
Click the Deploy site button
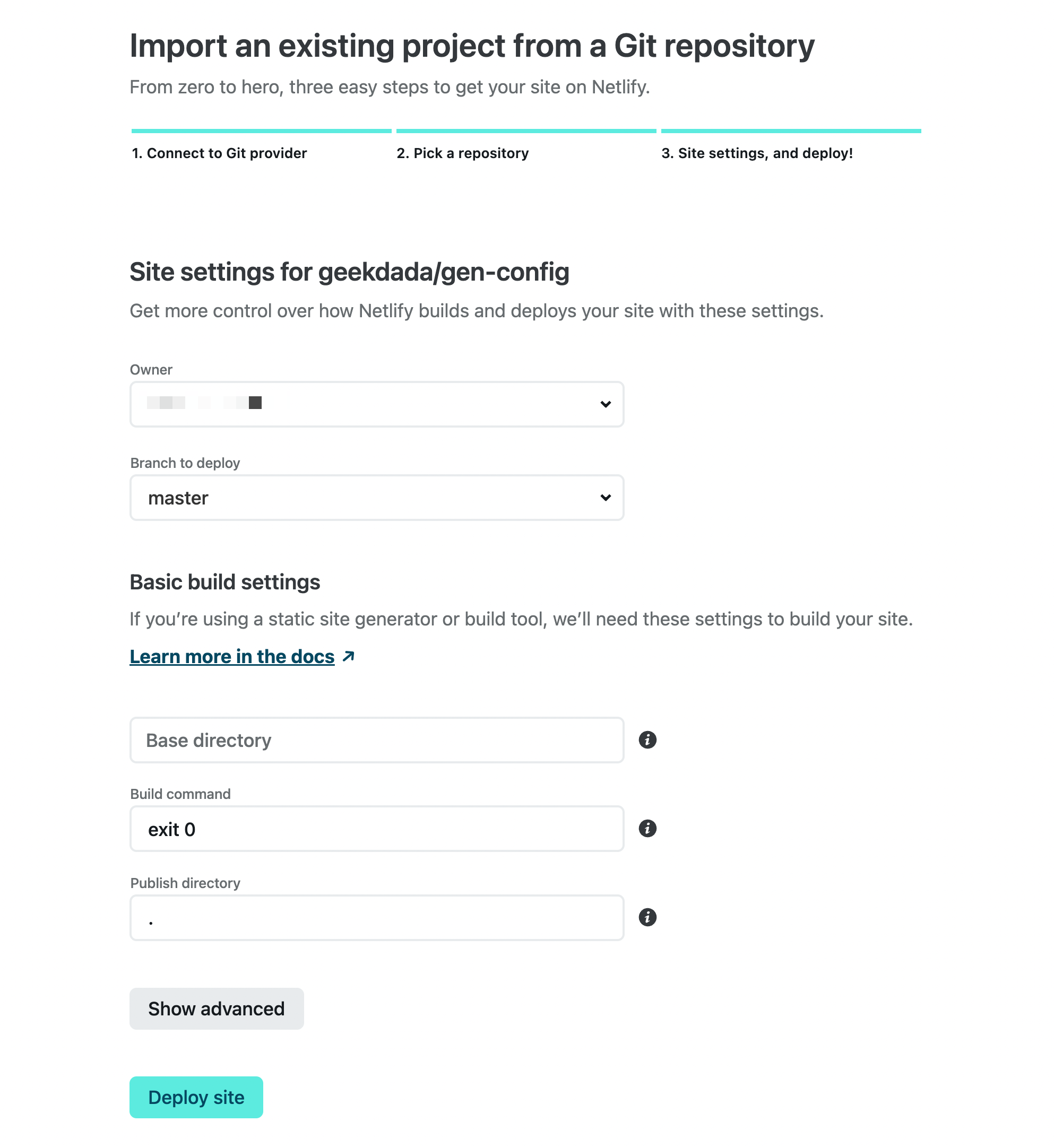196,1097
